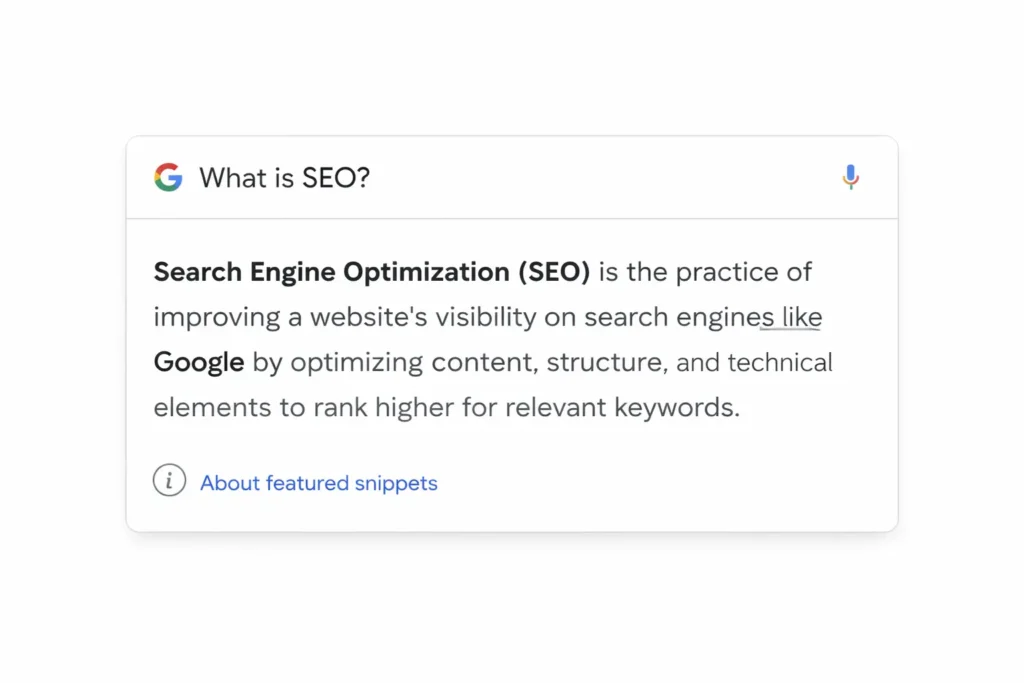Click the bolded word 'Google' in snippet
The width and height of the screenshot is (1024, 683).
[x=198, y=362]
